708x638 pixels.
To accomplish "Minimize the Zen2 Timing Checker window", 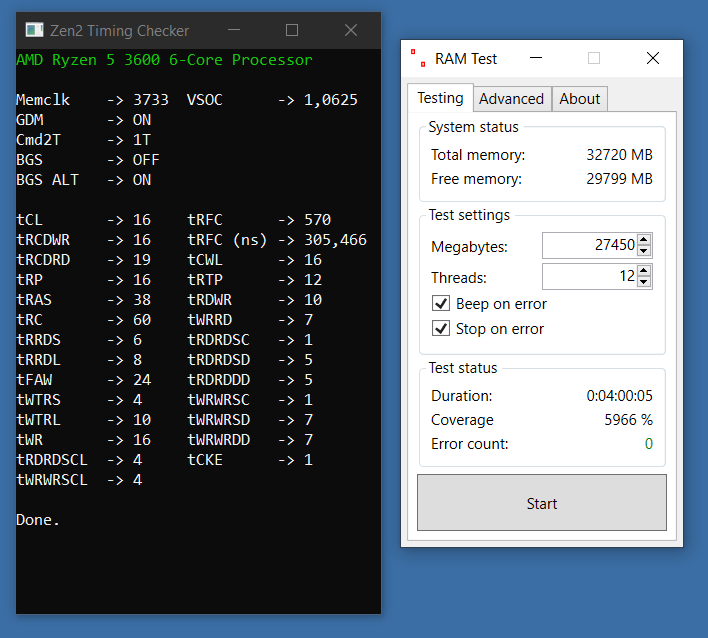I will (x=234, y=30).
